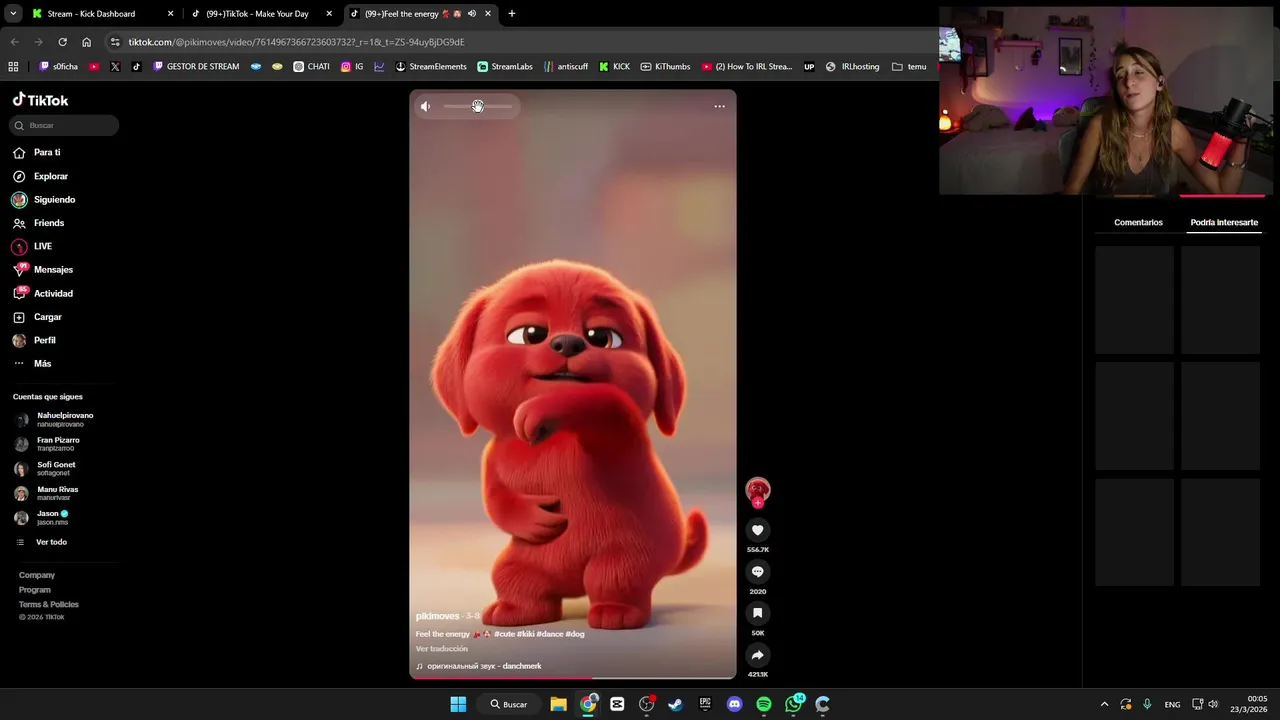Open the Sofi Gonet followed account
The image size is (1280, 720).
tap(56, 468)
